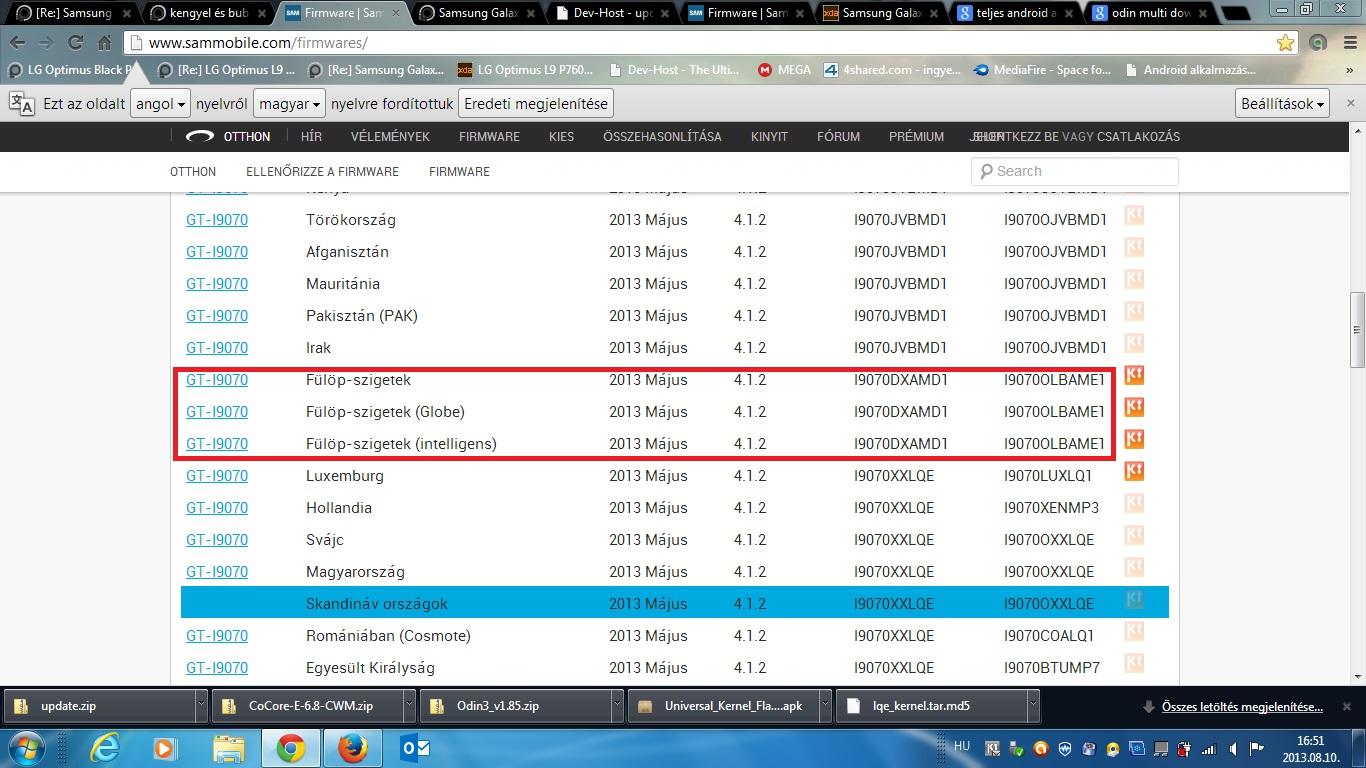Switch to the 'kengyel és bub' tab
Image resolution: width=1366 pixels, height=768 pixels.
(x=207, y=13)
